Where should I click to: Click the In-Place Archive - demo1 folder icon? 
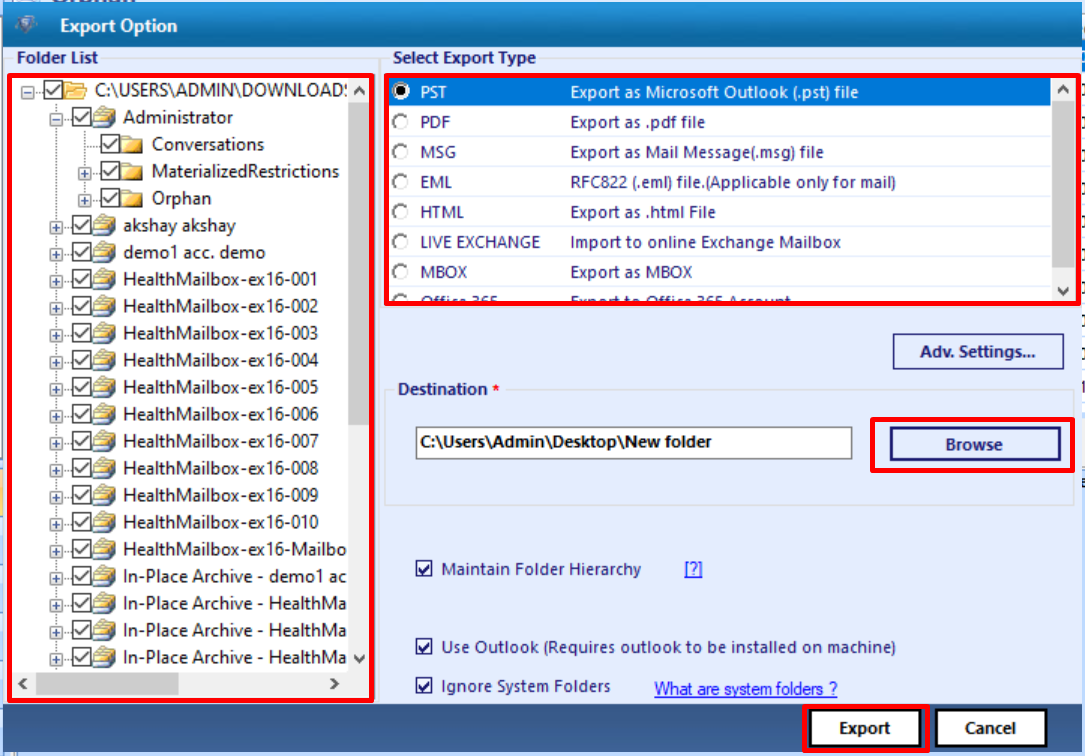pos(102,575)
